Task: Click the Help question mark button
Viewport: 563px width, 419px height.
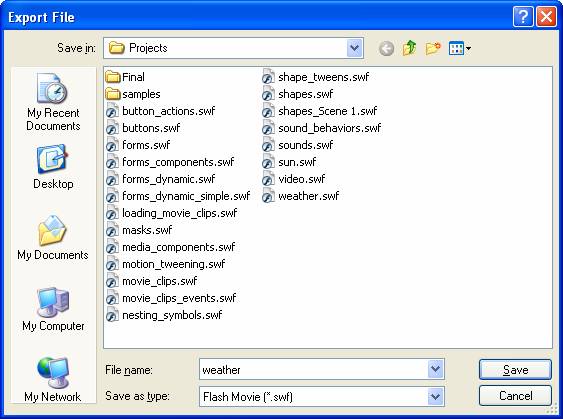Action: tap(523, 17)
